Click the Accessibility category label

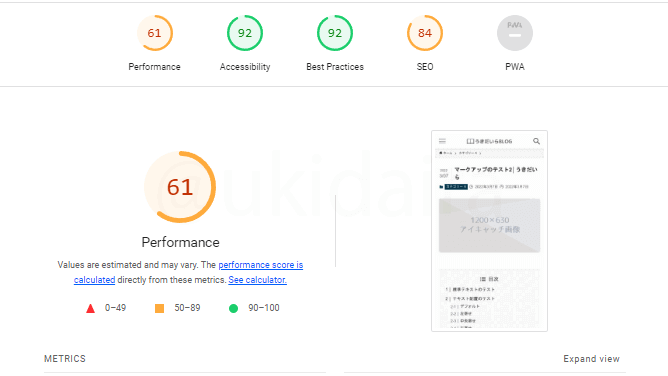click(245, 67)
